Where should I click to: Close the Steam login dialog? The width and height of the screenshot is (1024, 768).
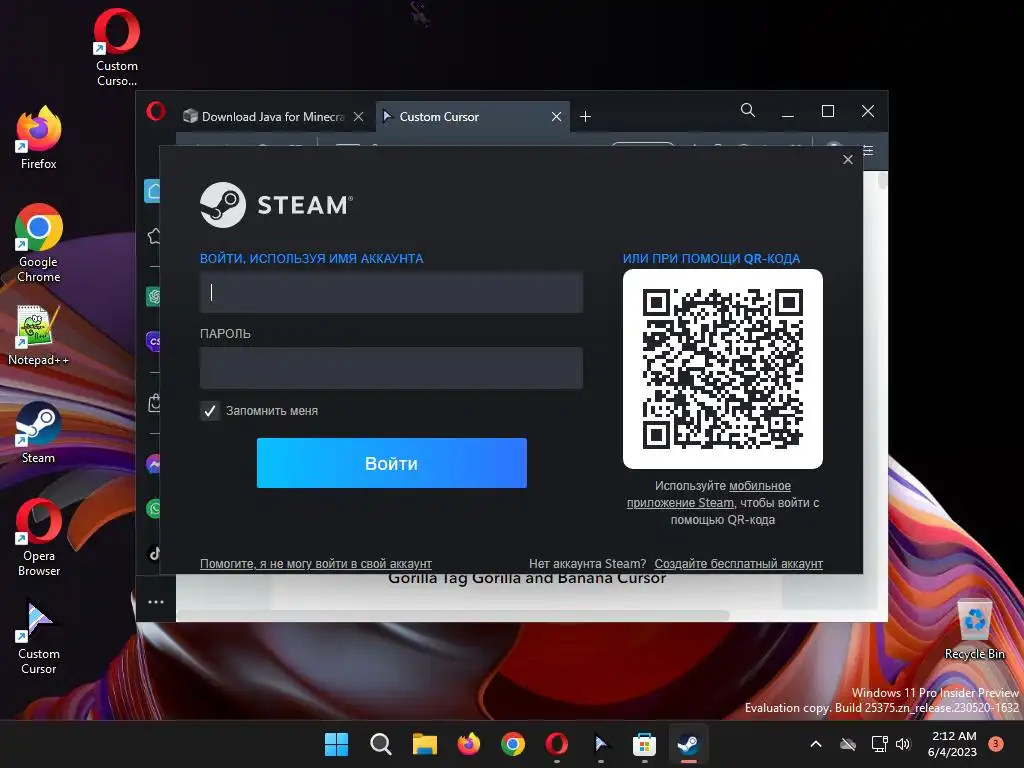848,159
